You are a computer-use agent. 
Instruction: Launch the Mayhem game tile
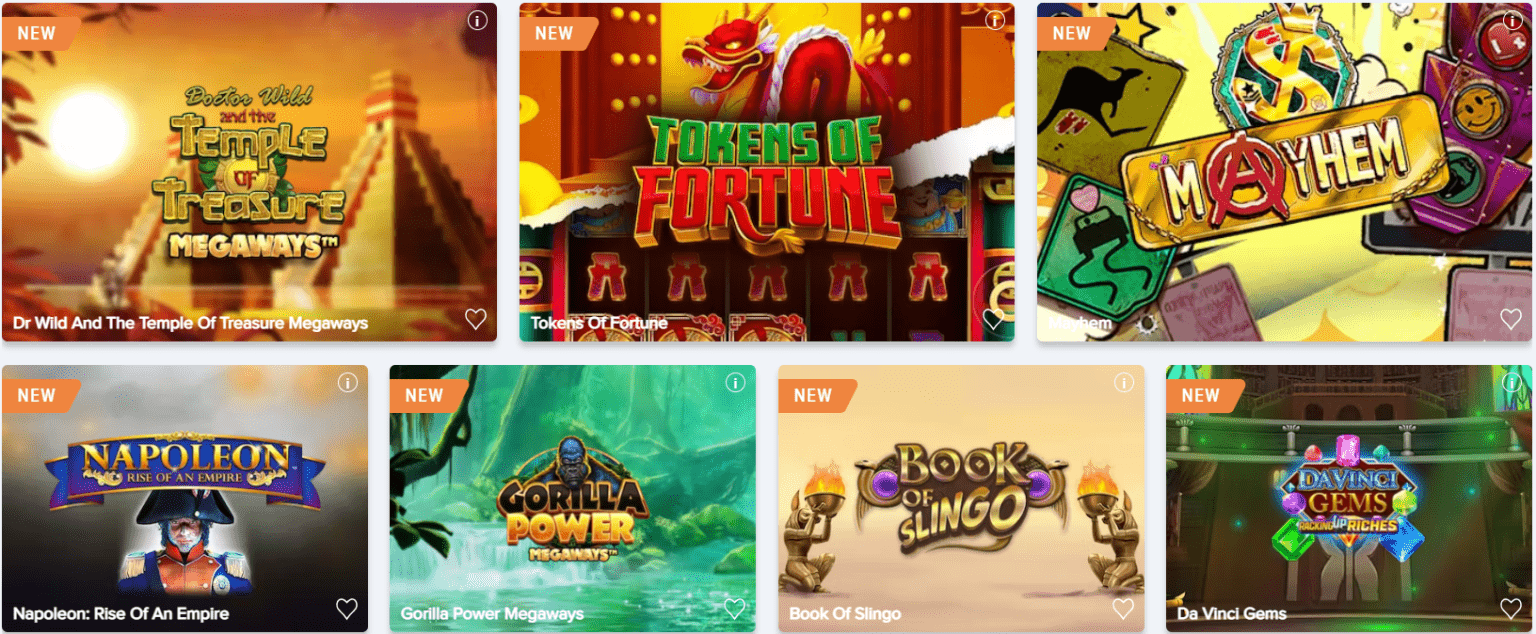pos(1285,172)
